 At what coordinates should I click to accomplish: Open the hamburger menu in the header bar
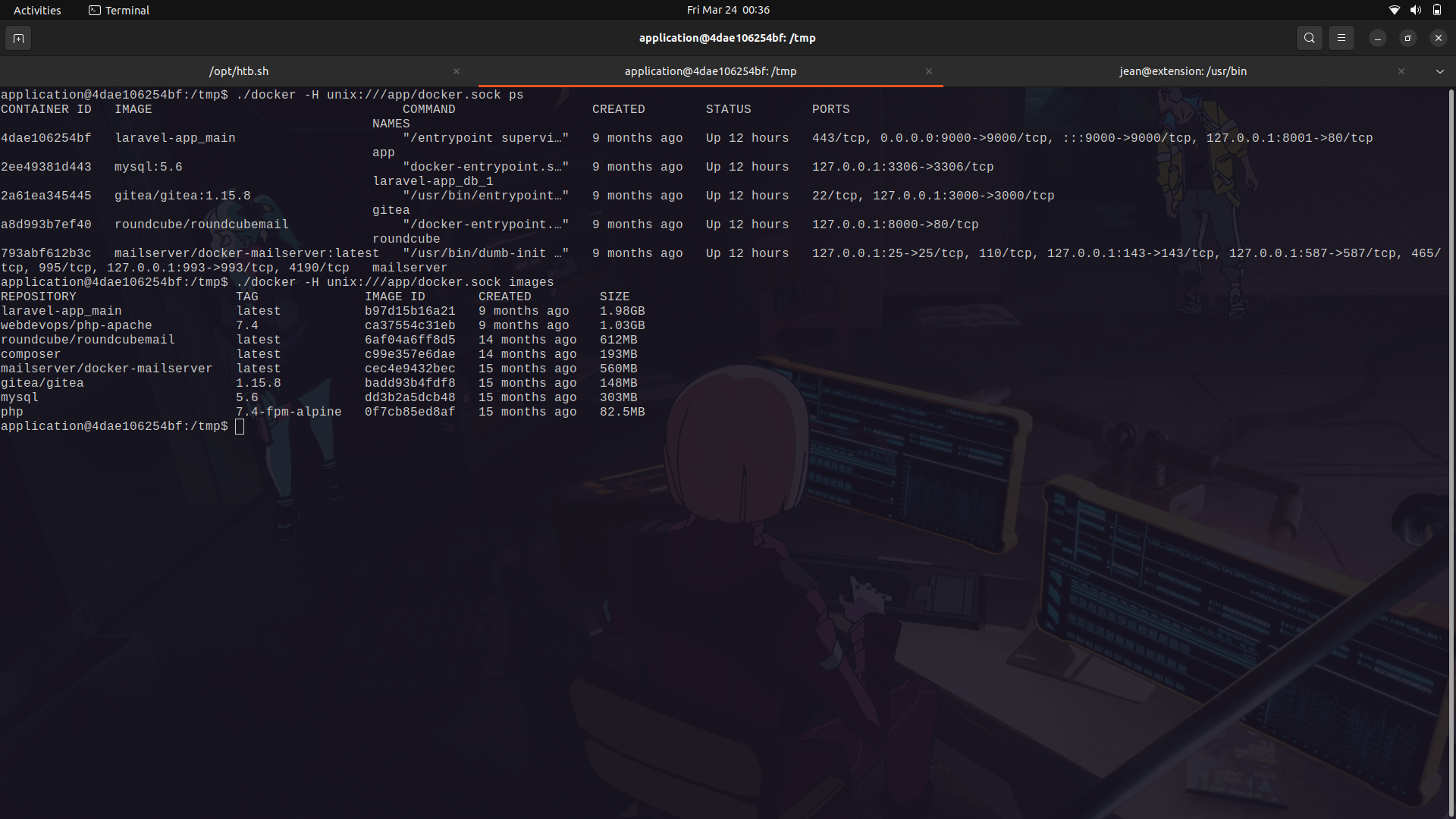pos(1341,37)
